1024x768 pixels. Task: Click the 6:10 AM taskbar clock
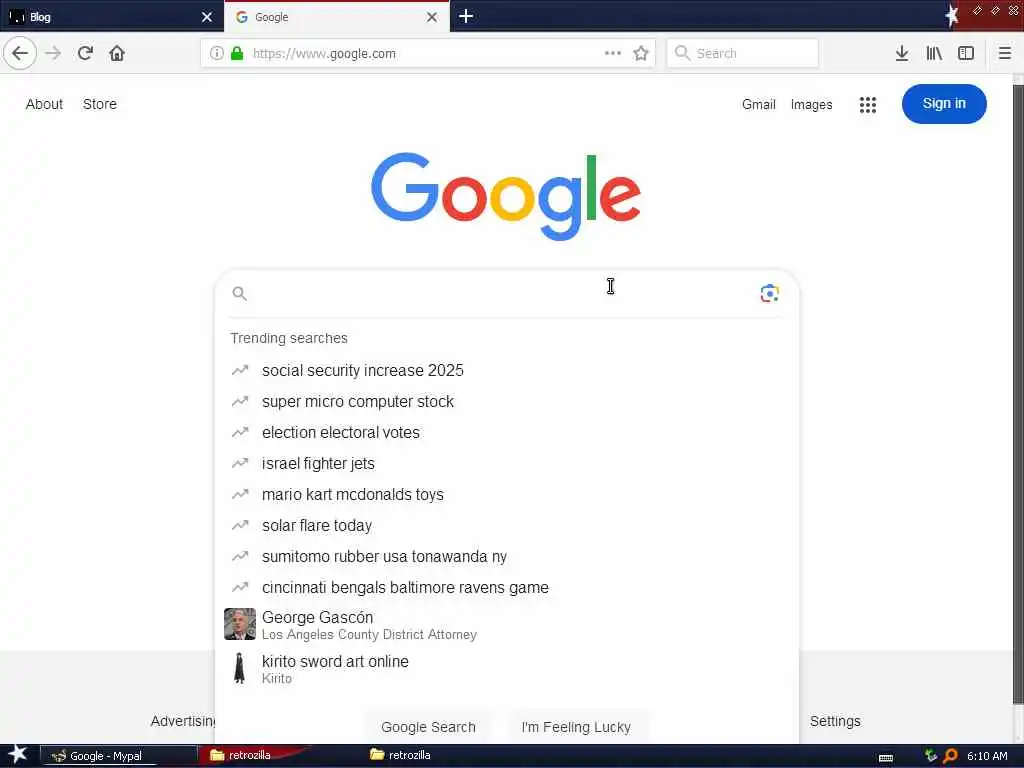987,756
